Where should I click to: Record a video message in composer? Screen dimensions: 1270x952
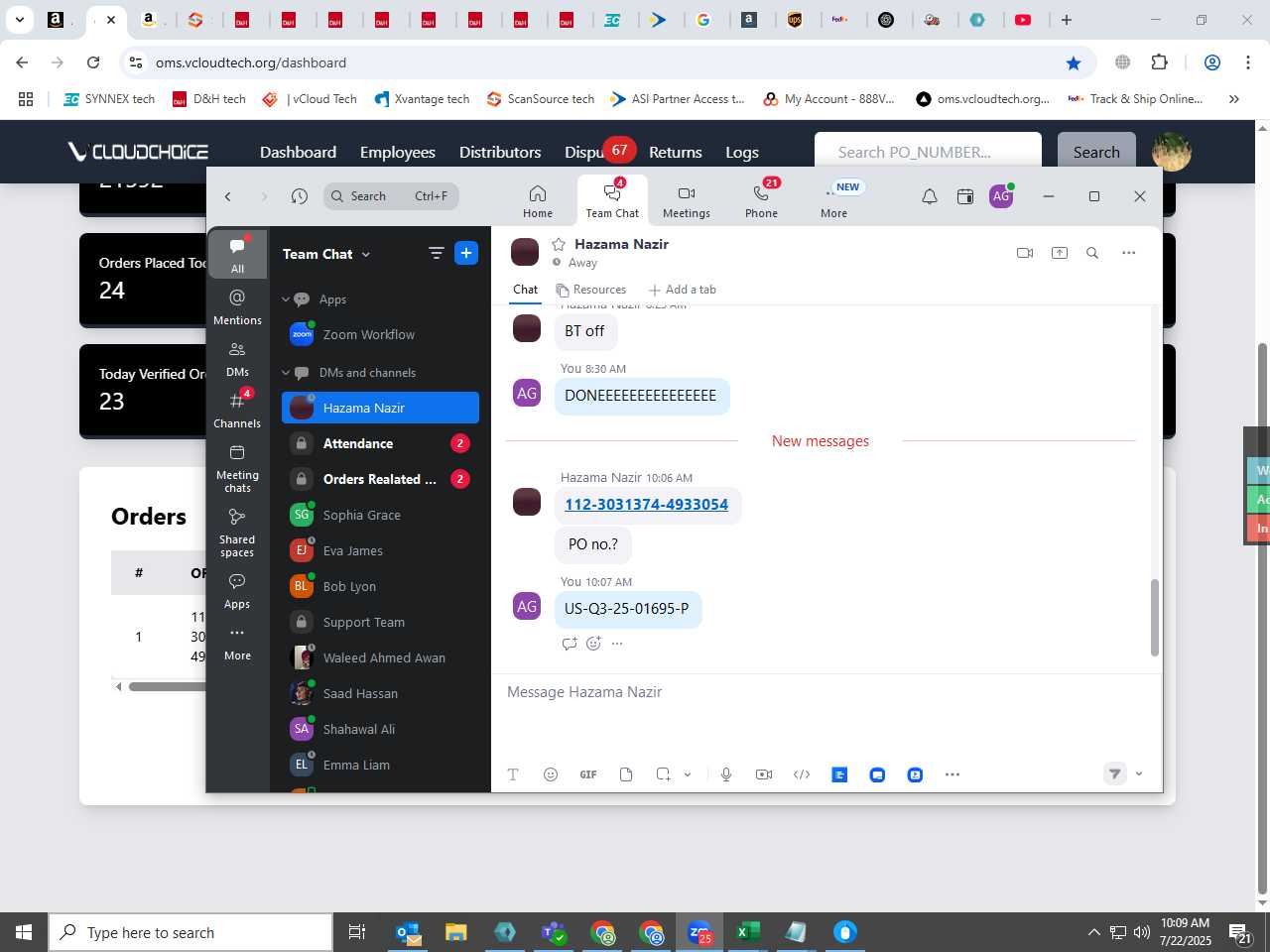coord(764,774)
